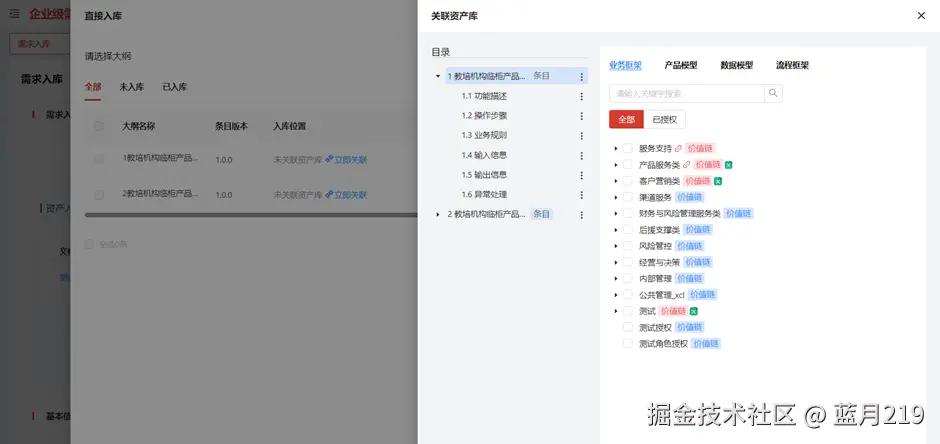Image resolution: width=940 pixels, height=444 pixels.
Task: Select 1.3 业务规则 in directory tree
Action: (484, 135)
